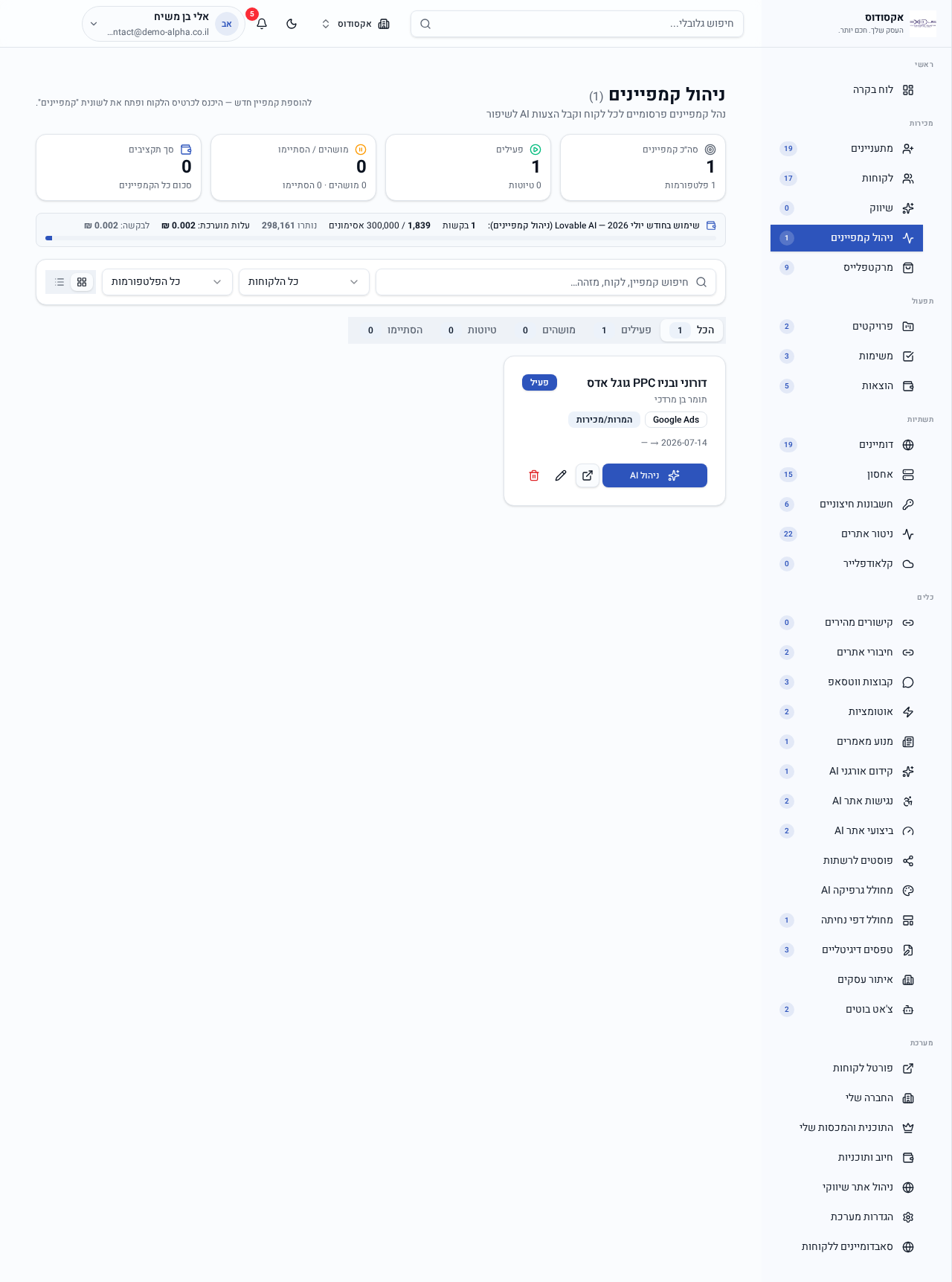Select the פעילים tab
The image size is (952, 1282).
[x=623, y=330]
